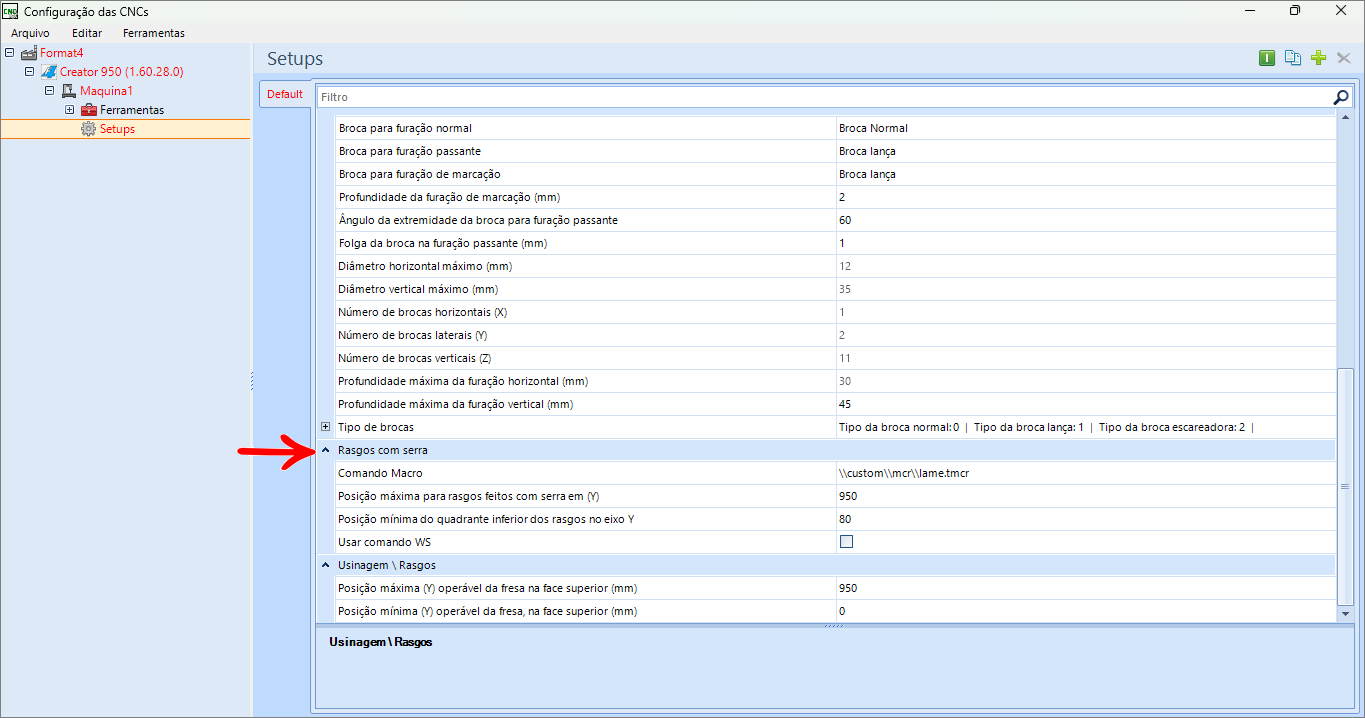Click the magnifier search icon in Filtro
This screenshot has width=1365, height=718.
point(1341,97)
